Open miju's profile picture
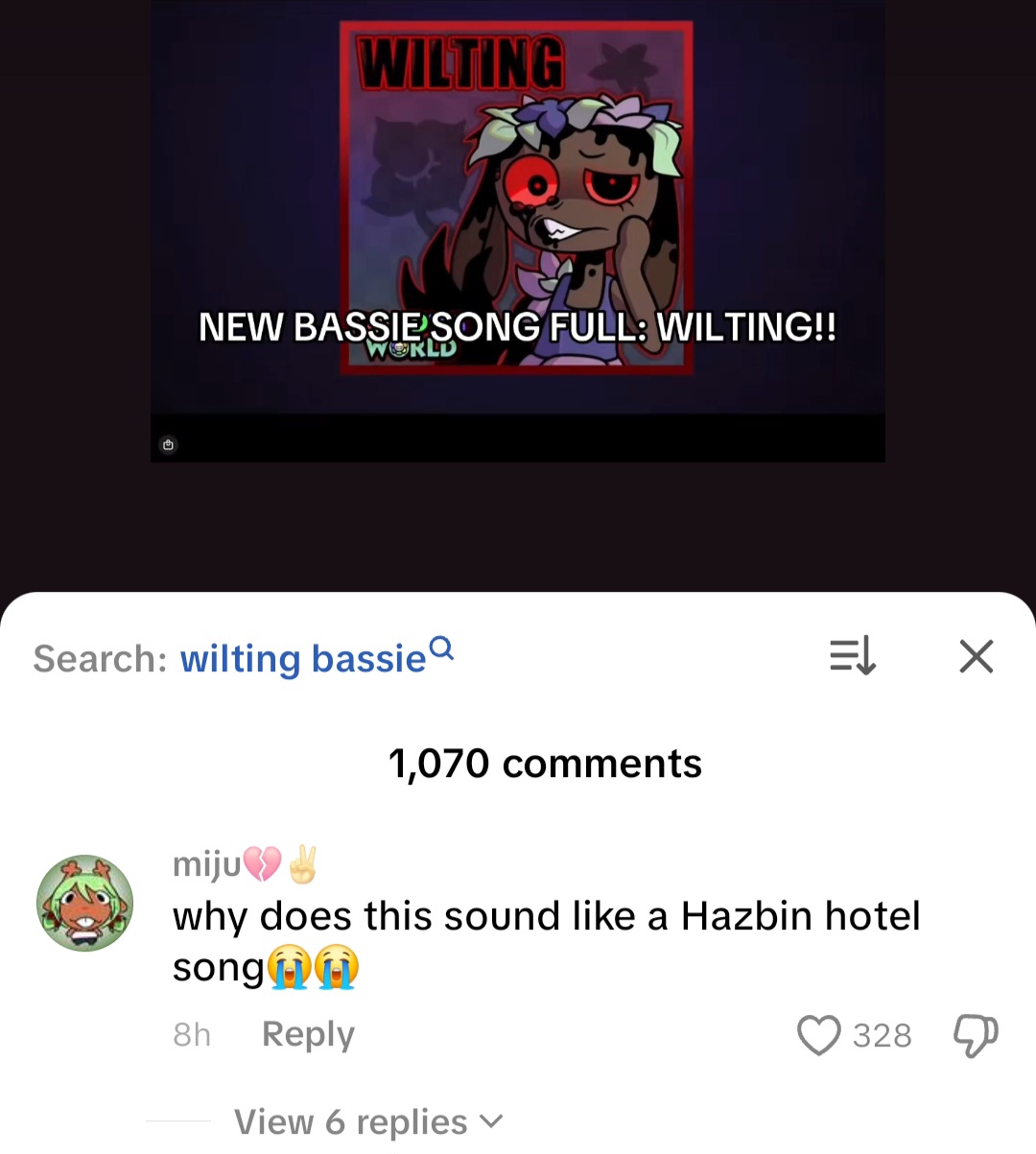This screenshot has width=1036, height=1154. (84, 903)
